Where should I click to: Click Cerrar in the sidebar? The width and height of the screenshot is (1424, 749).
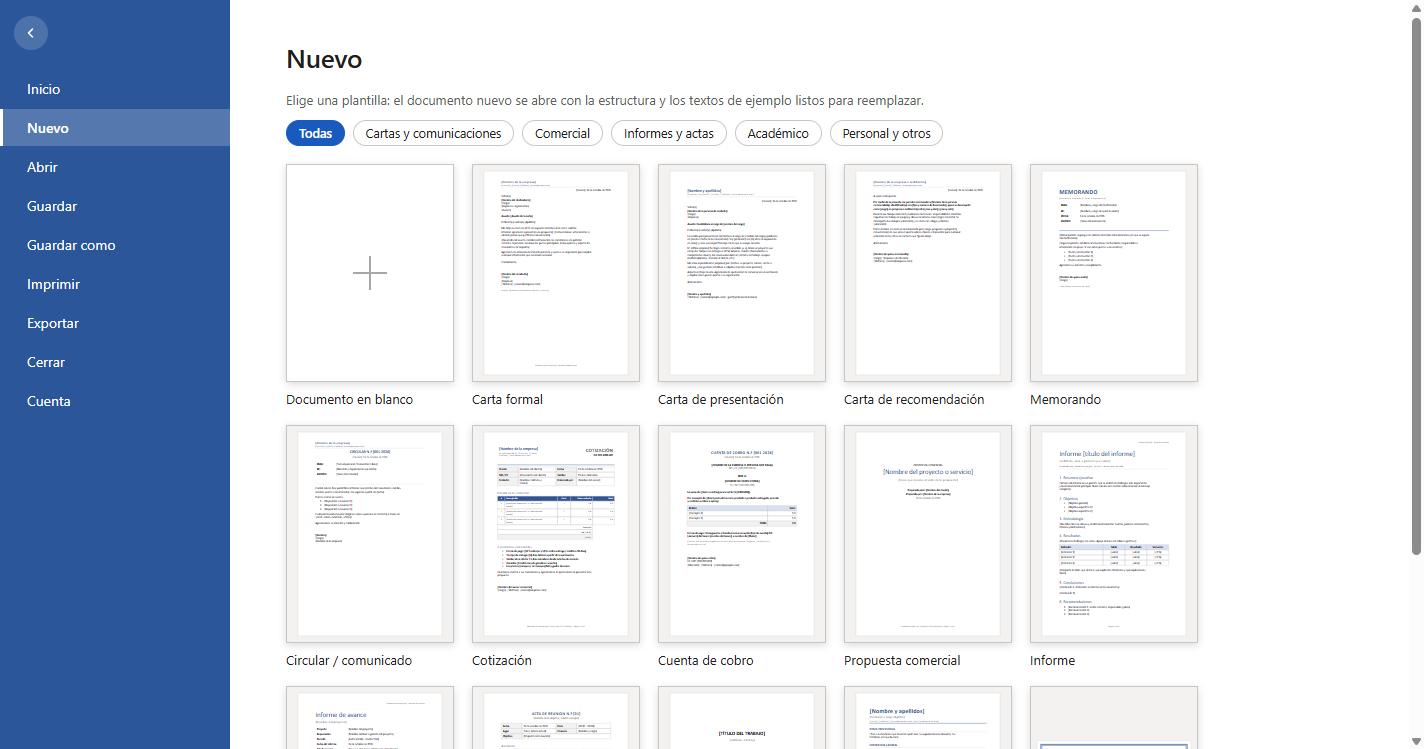[115, 362]
